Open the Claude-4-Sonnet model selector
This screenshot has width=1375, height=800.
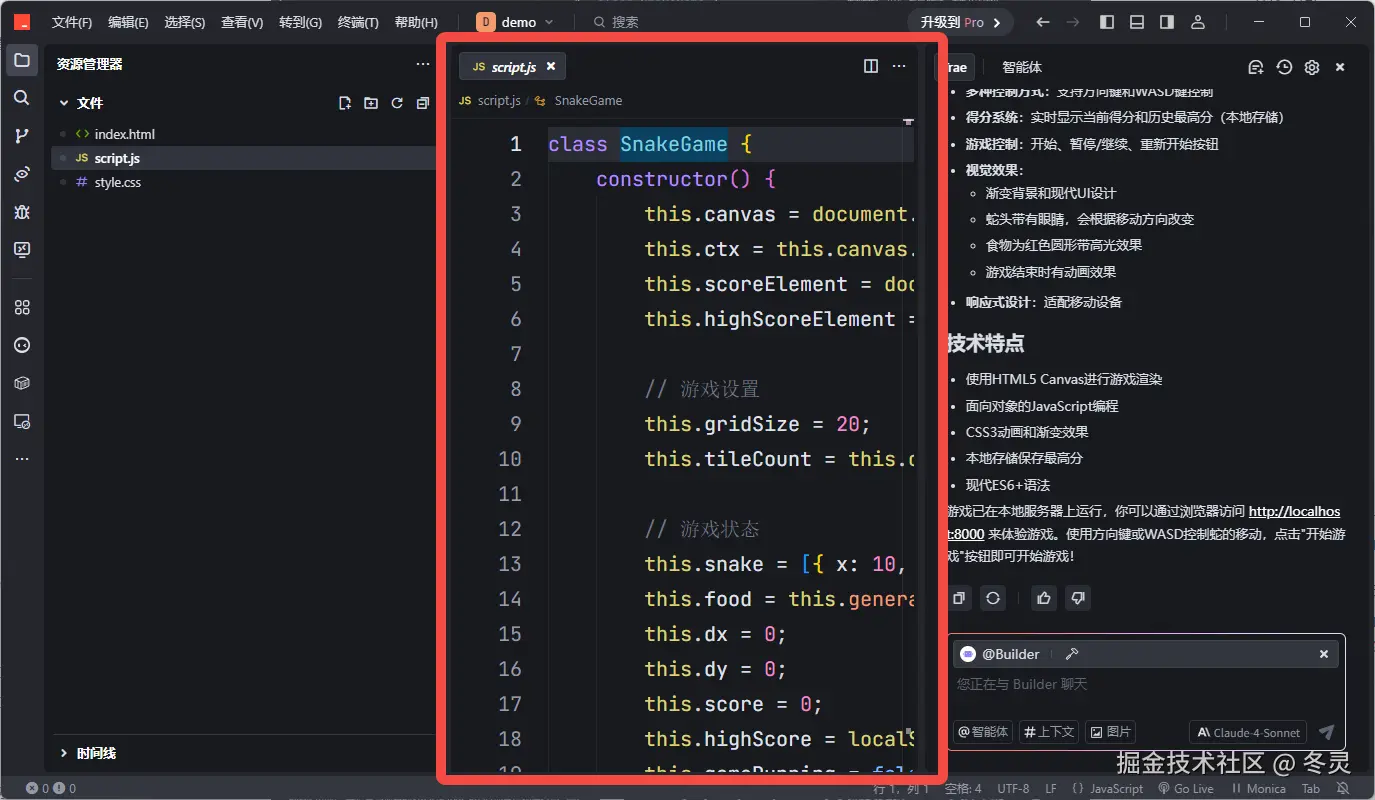click(1248, 732)
